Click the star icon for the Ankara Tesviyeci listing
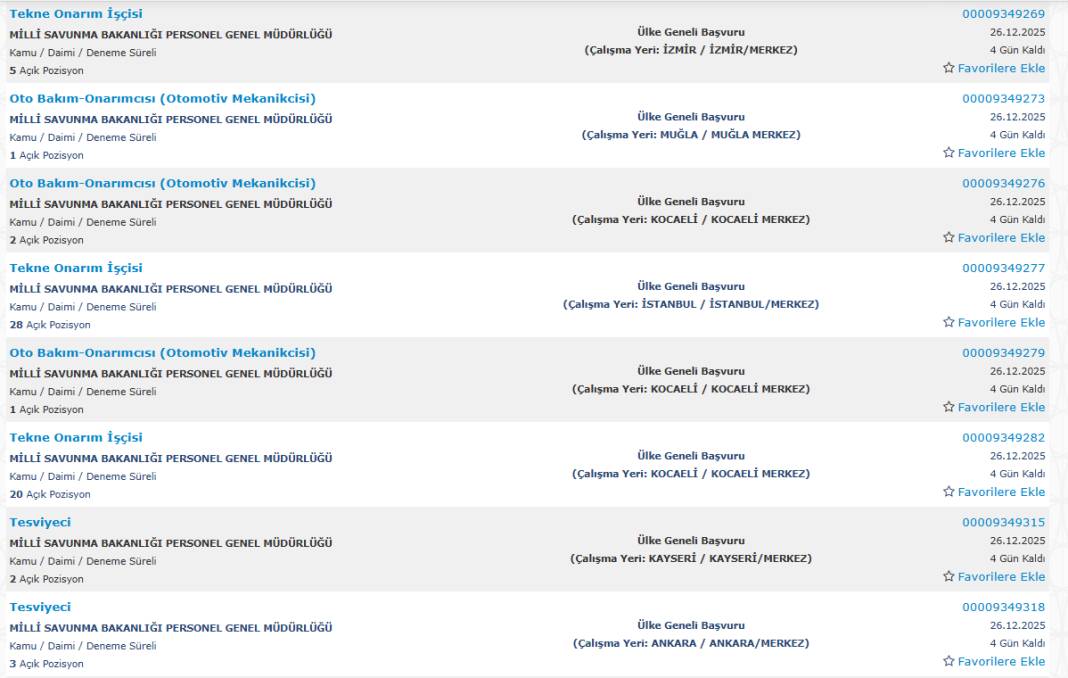Image resolution: width=1068 pixels, height=678 pixels. (949, 661)
